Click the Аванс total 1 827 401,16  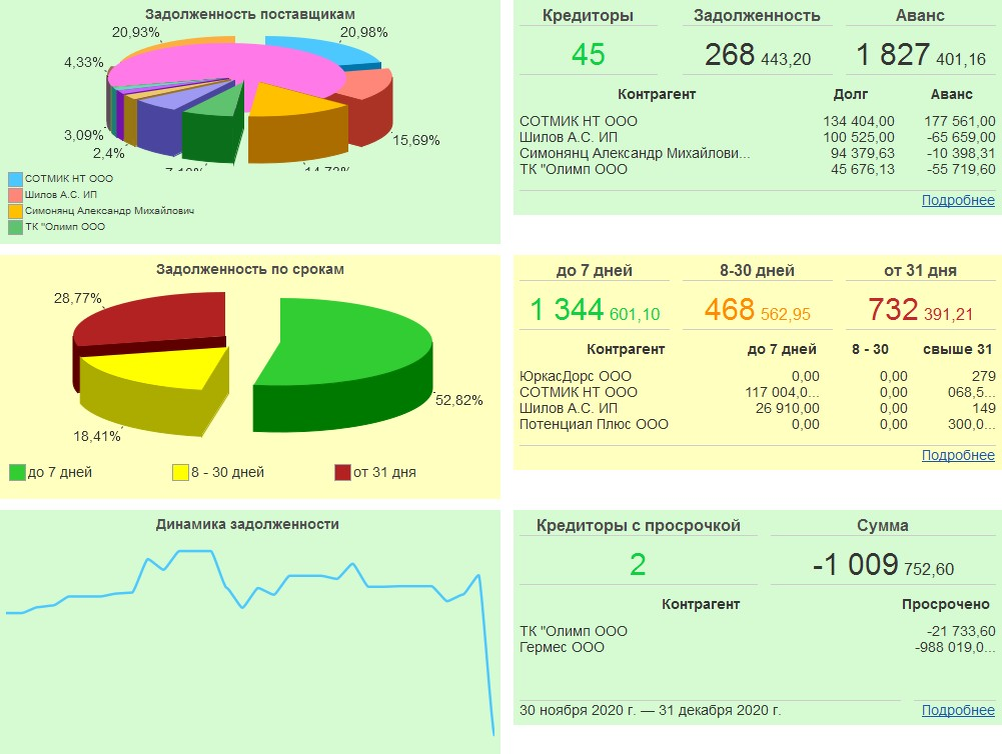[921, 54]
